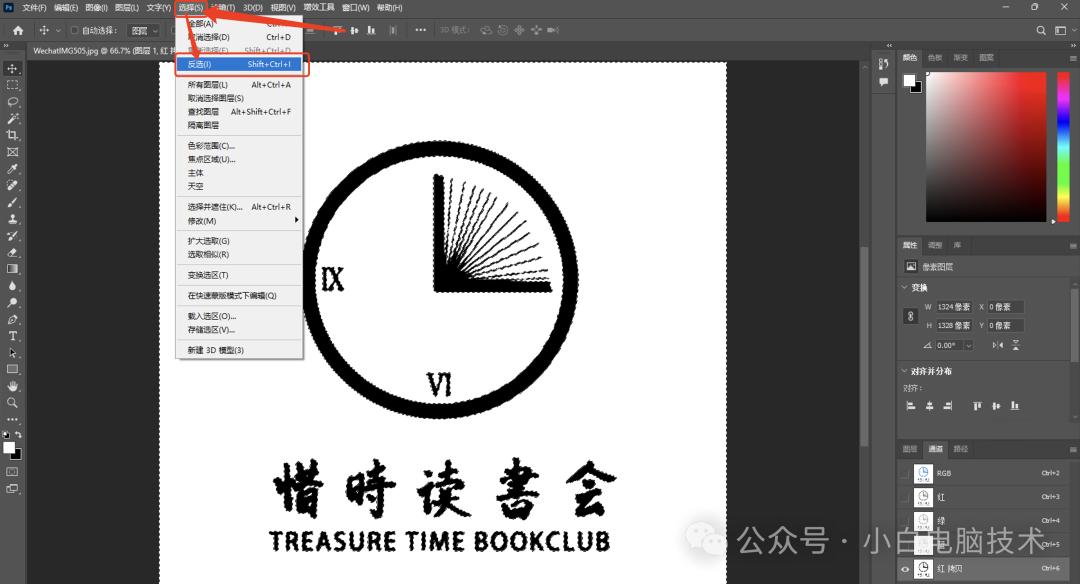Switch to the 色板 tab

point(935,58)
